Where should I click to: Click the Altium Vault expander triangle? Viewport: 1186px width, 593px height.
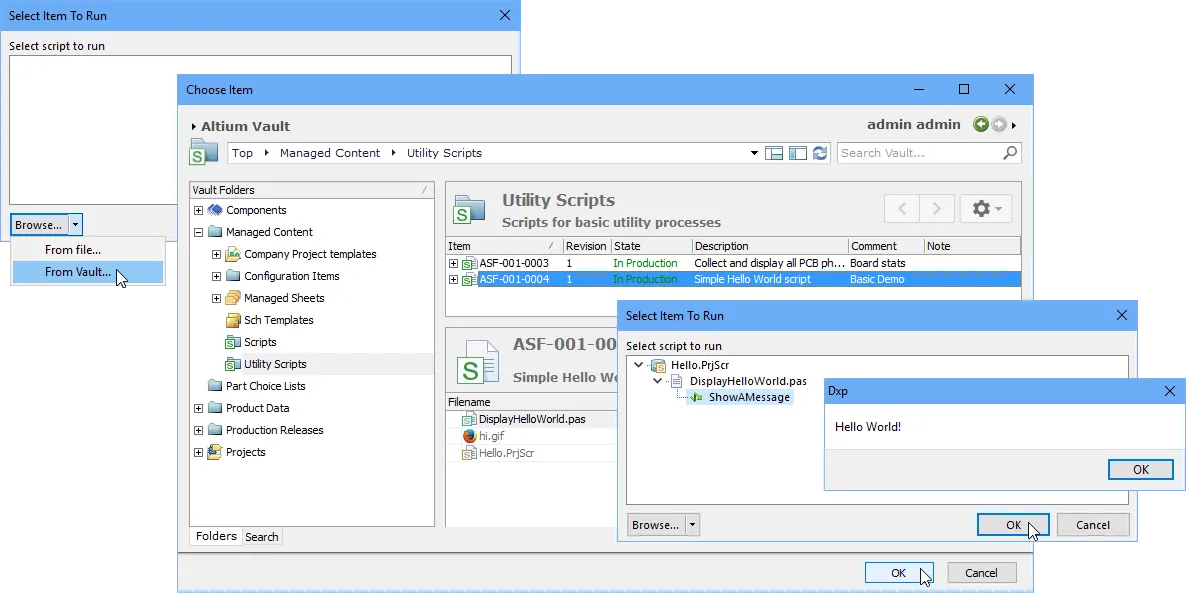tap(194, 127)
